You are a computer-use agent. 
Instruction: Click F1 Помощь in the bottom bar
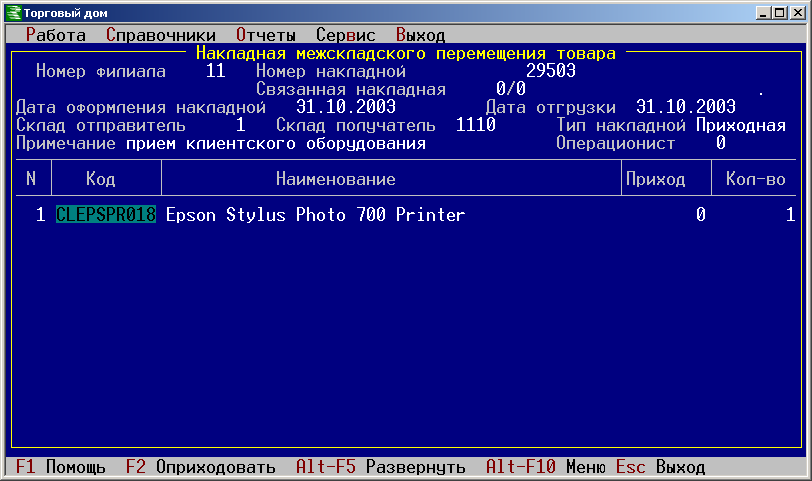pyautogui.click(x=61, y=467)
